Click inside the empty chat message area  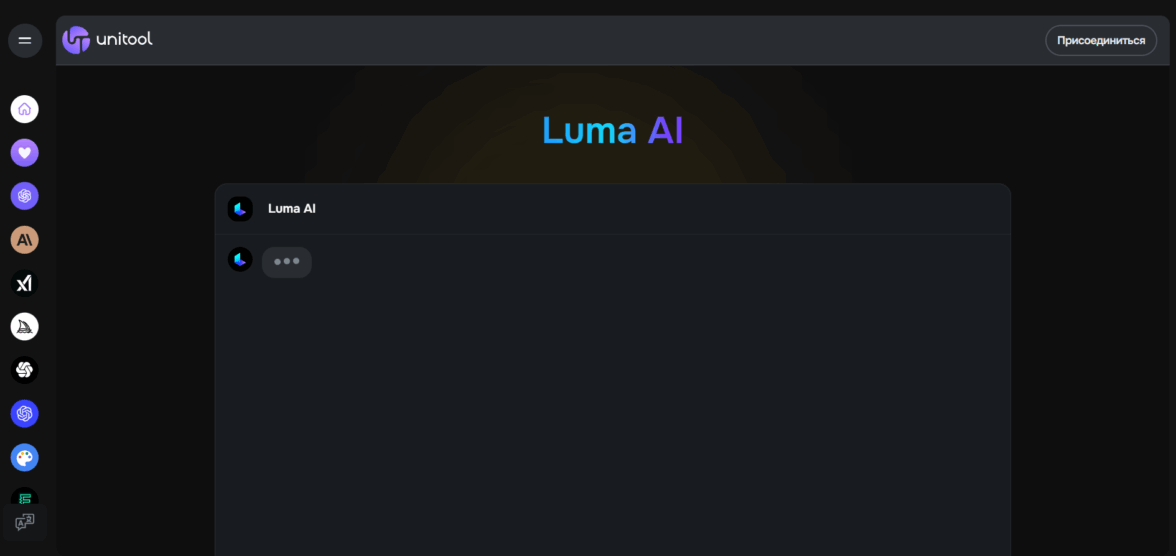pos(612,420)
